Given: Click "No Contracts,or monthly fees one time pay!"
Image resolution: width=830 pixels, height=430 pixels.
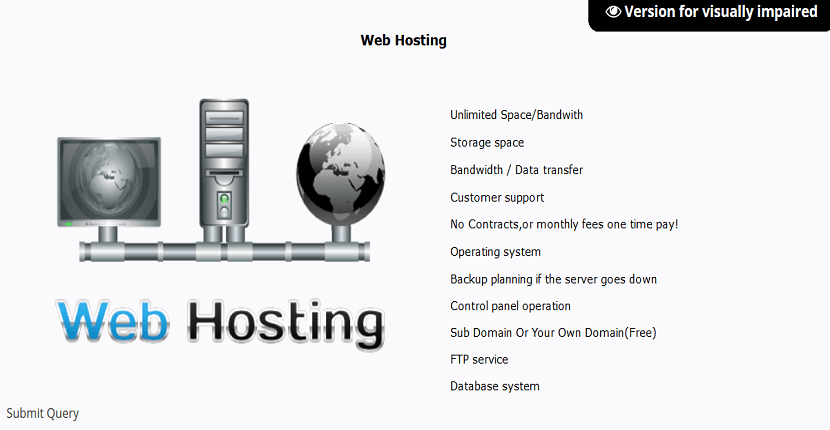Looking at the screenshot, I should pos(564,225).
